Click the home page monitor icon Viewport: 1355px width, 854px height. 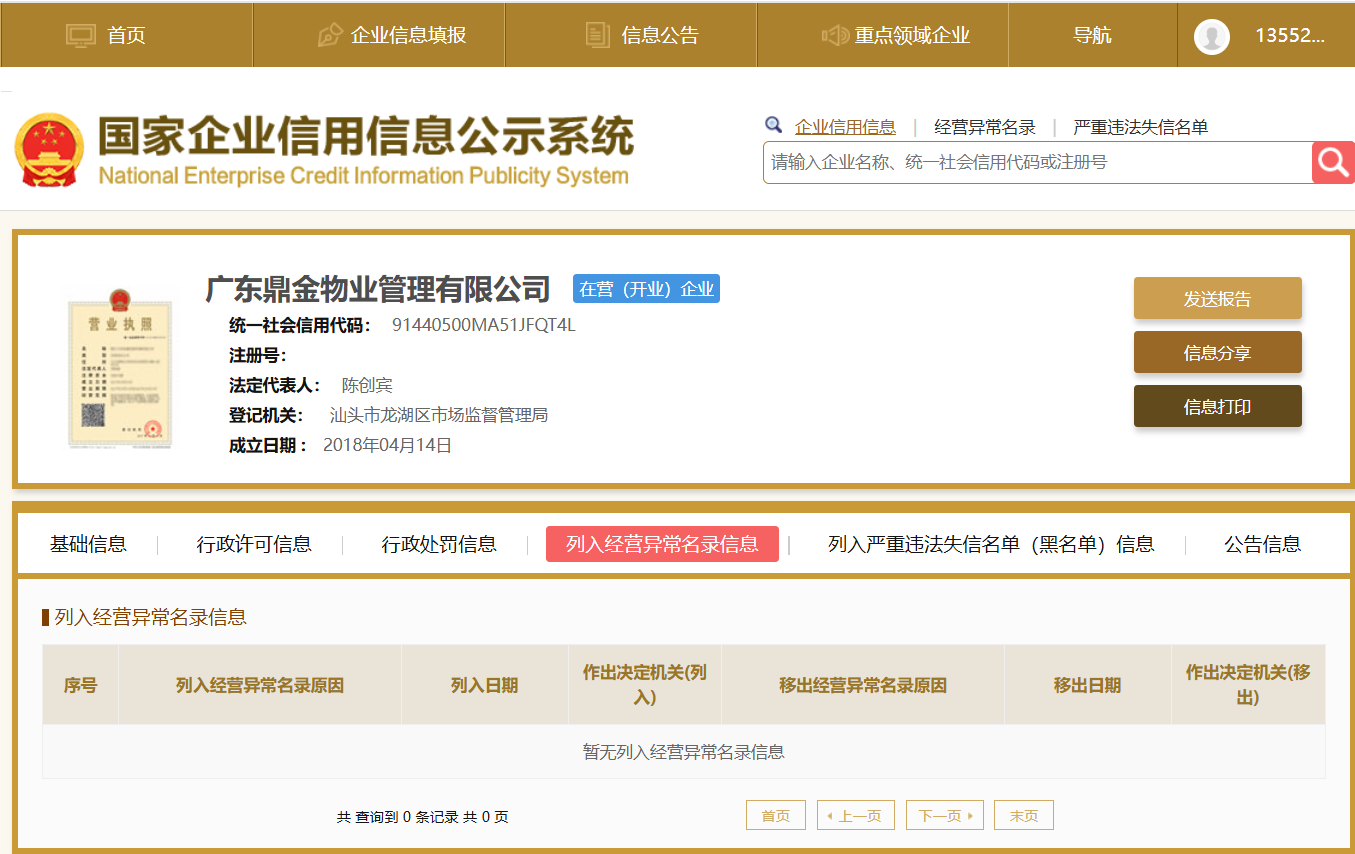[80, 35]
